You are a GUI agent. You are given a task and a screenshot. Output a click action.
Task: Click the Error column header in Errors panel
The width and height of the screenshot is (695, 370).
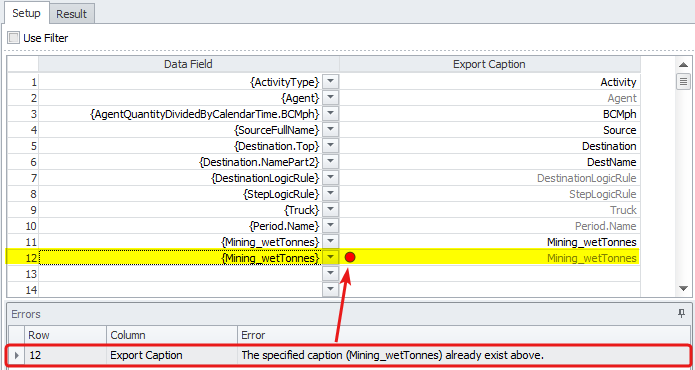(464, 335)
